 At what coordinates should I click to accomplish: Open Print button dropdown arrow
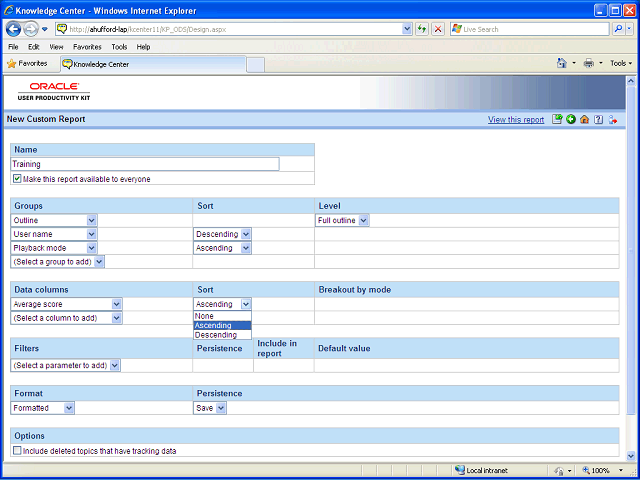(x=600, y=63)
